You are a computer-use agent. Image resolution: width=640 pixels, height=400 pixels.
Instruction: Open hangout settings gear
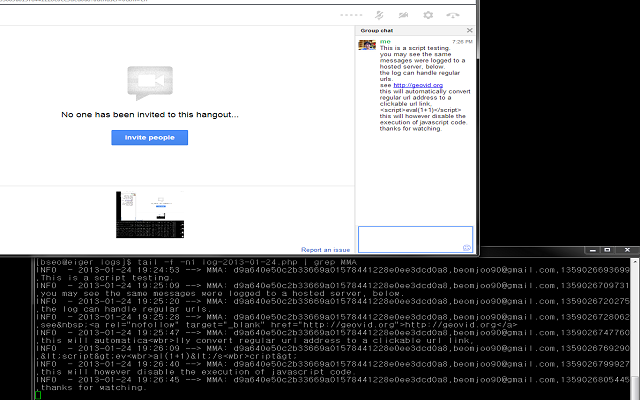pyautogui.click(x=428, y=15)
